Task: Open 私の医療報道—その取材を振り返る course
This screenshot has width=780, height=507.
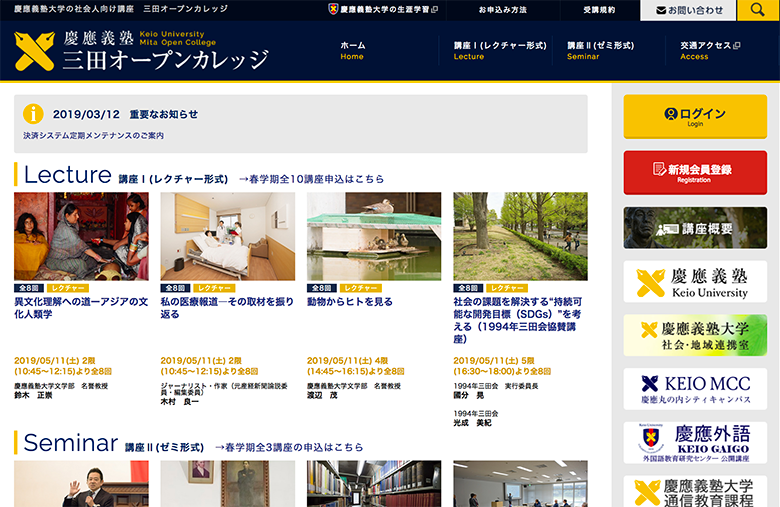Action: click(227, 308)
